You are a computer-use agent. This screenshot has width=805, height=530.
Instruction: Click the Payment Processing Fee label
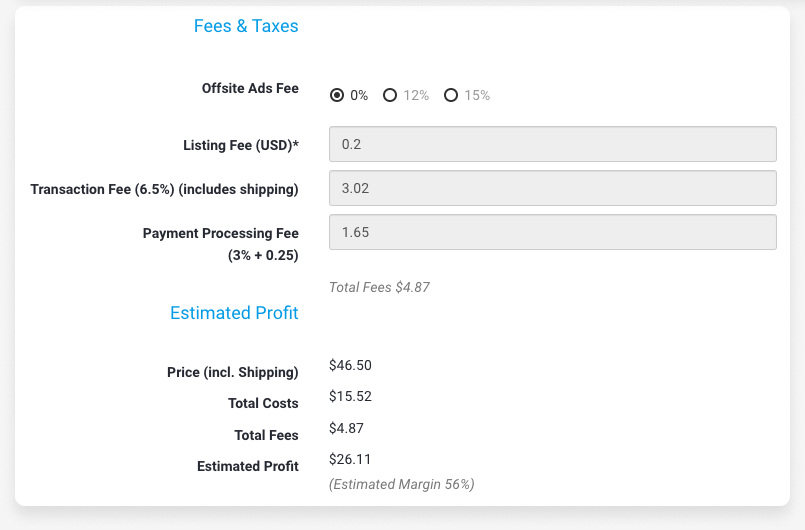(x=221, y=233)
